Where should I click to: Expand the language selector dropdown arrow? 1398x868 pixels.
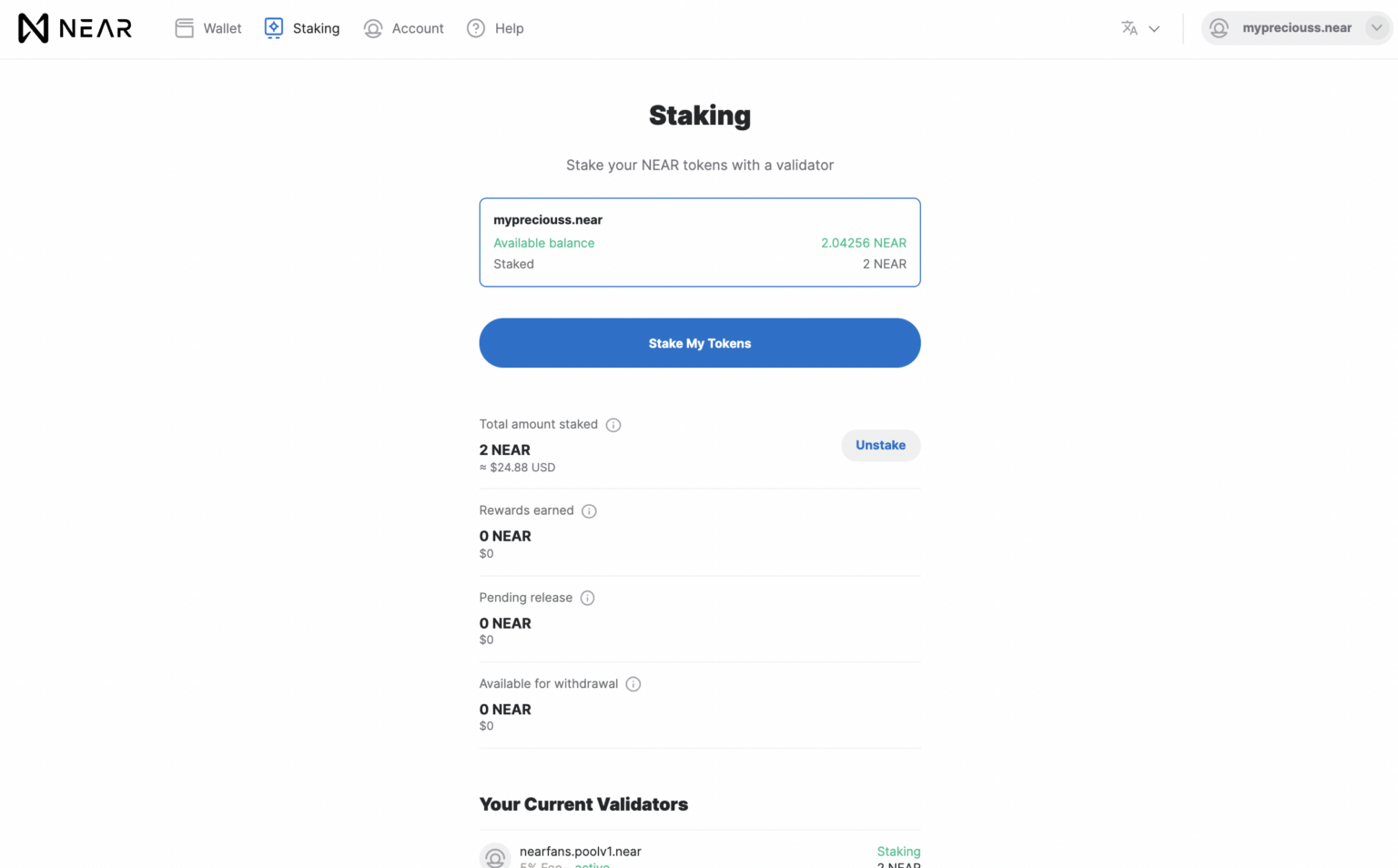tap(1154, 28)
